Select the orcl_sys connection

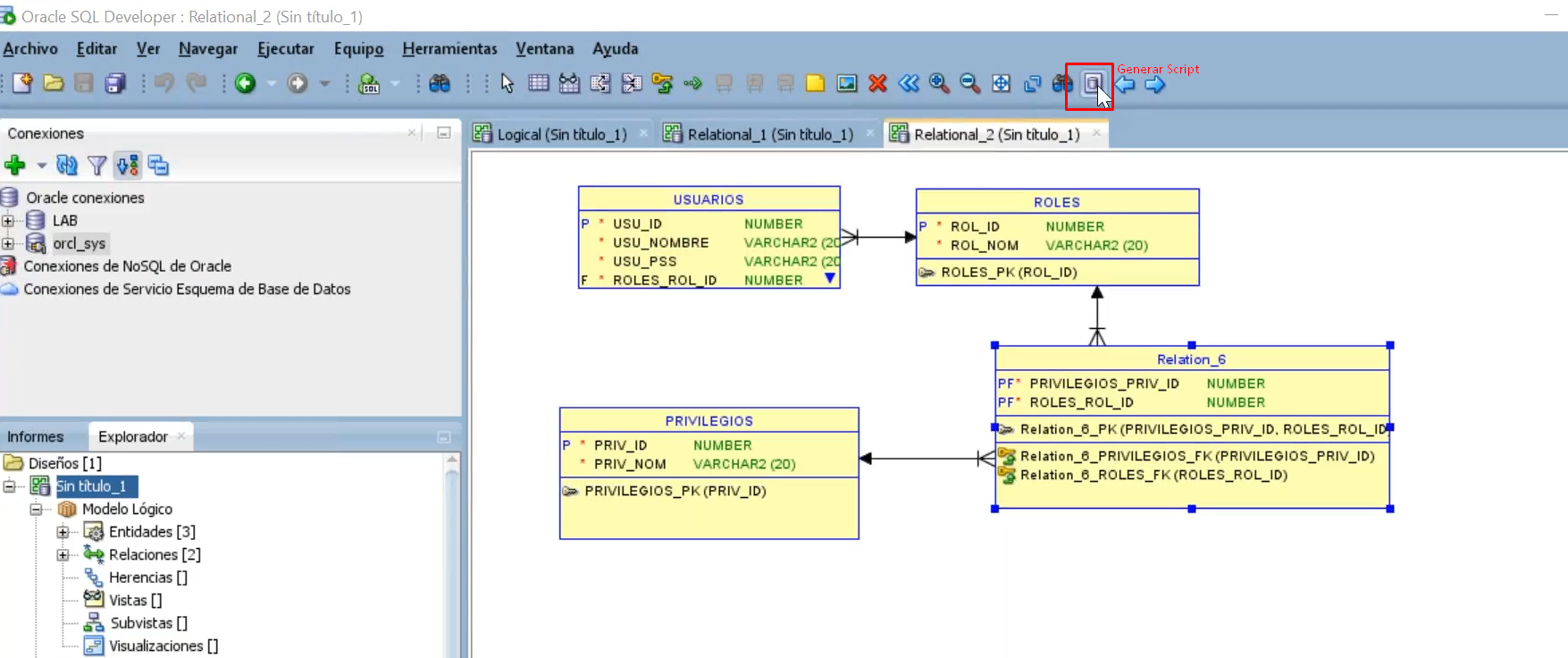[x=79, y=243]
